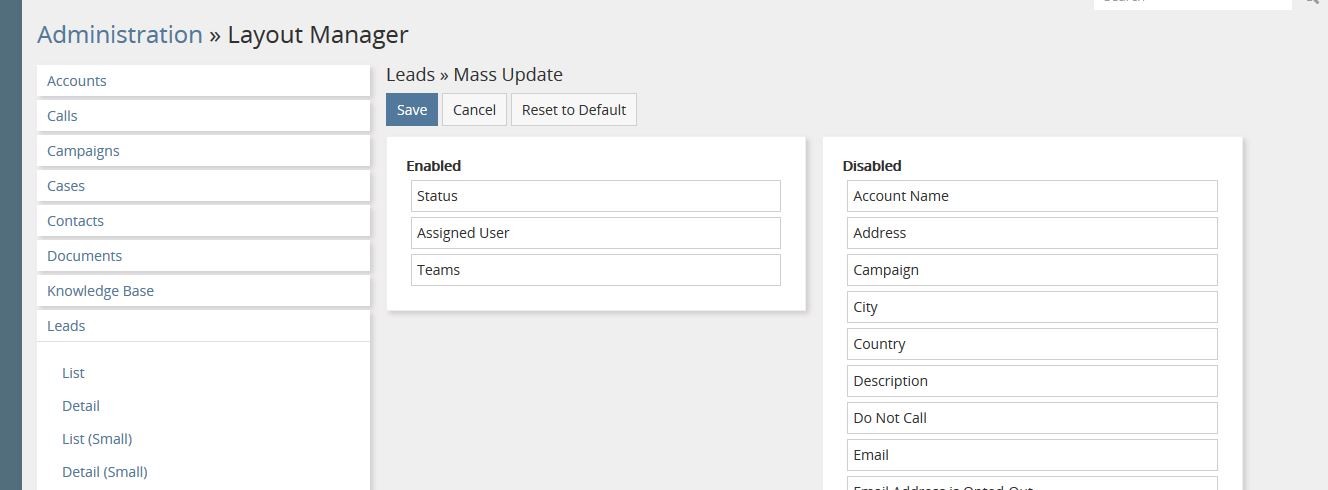The image size is (1328, 490).
Task: Choose the List (Small) layout
Action: (x=97, y=439)
